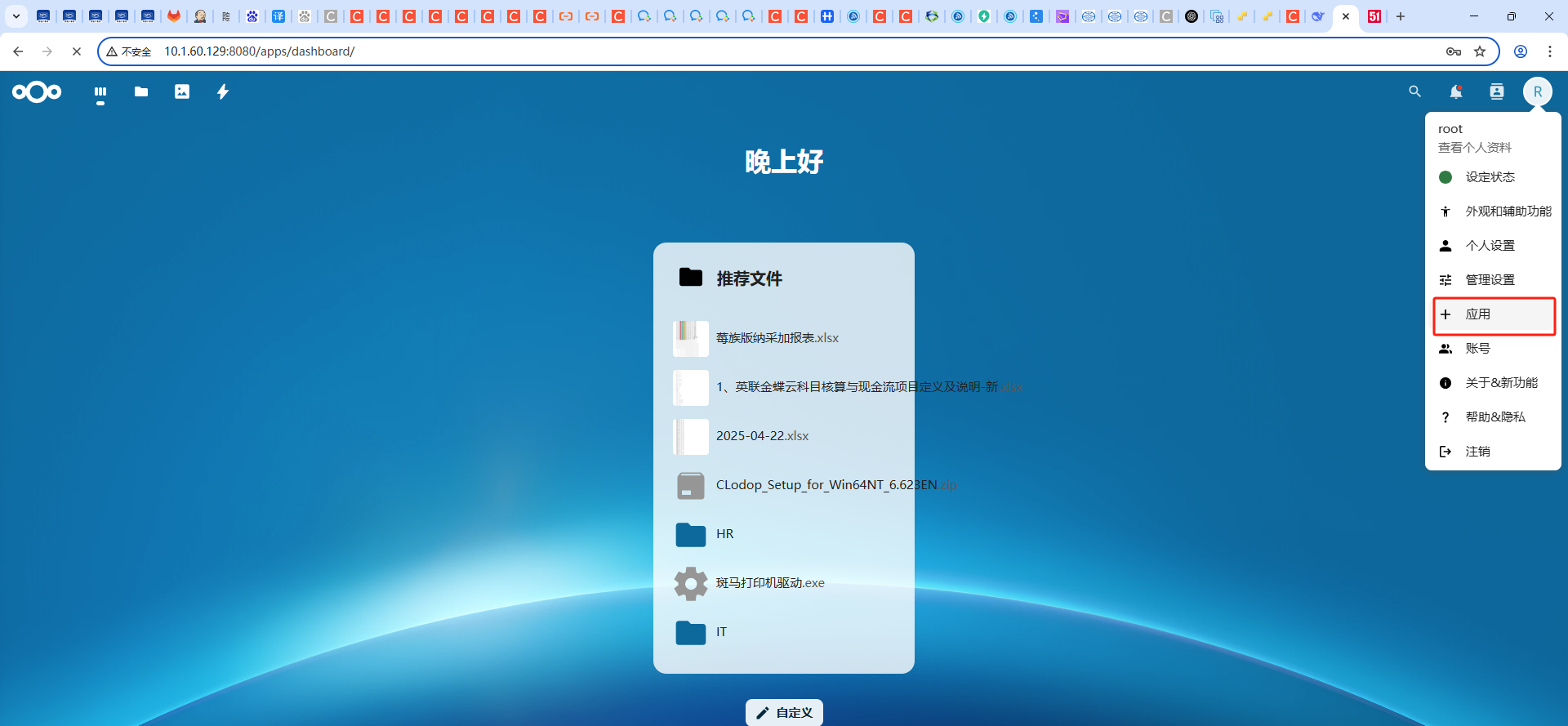Switch to the blue Baidu paw tab
Image resolution: width=1568 pixels, height=726 pixels.
tap(252, 16)
